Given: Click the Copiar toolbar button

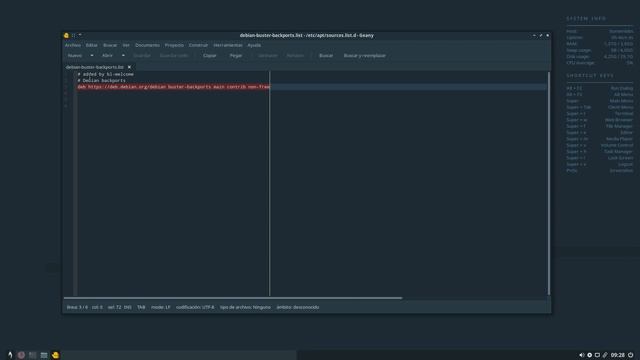Looking at the screenshot, I should click(x=210, y=56).
